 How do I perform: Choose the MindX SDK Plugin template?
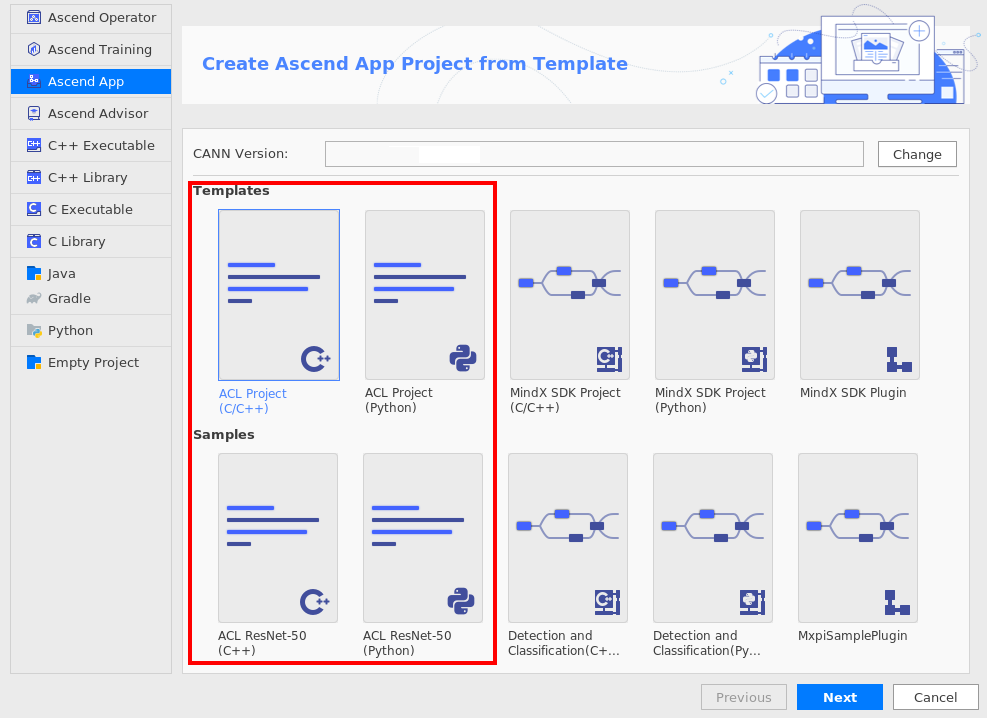(859, 294)
